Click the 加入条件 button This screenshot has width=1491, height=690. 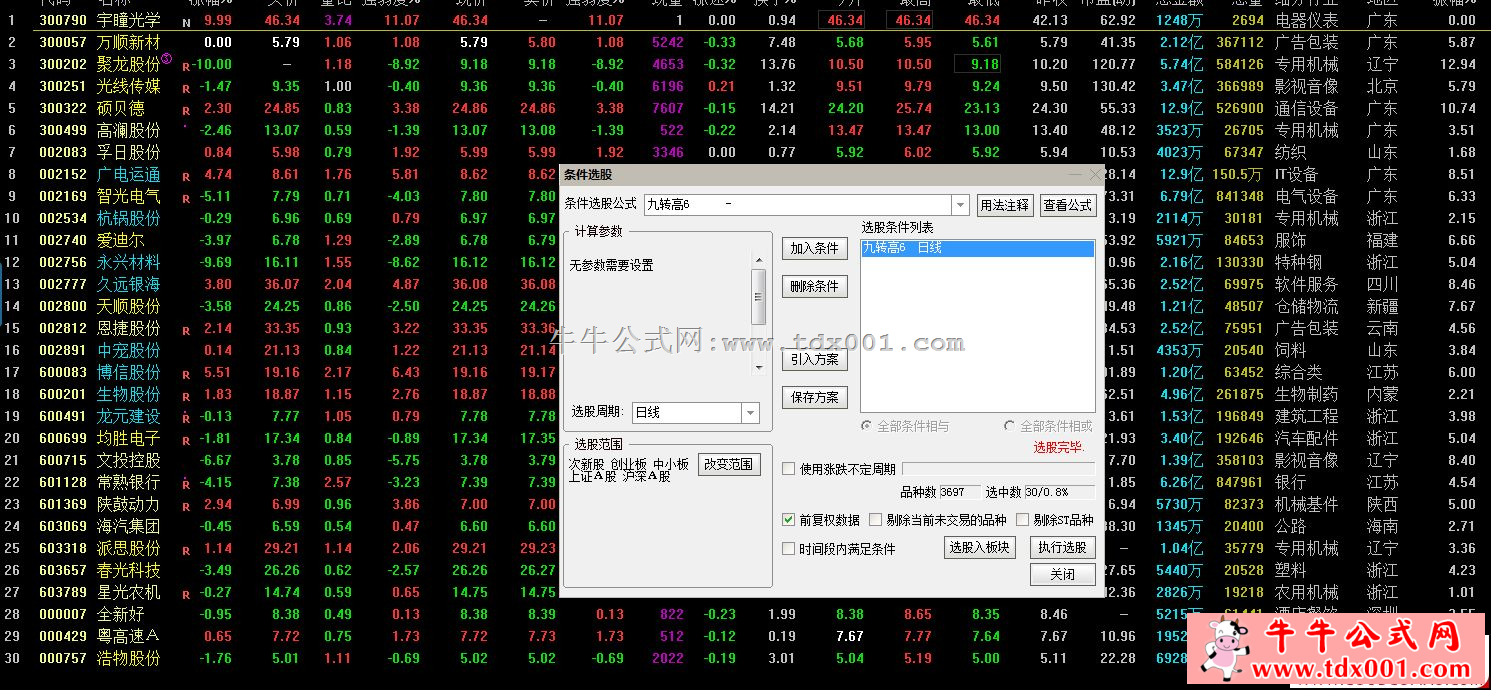coord(814,248)
